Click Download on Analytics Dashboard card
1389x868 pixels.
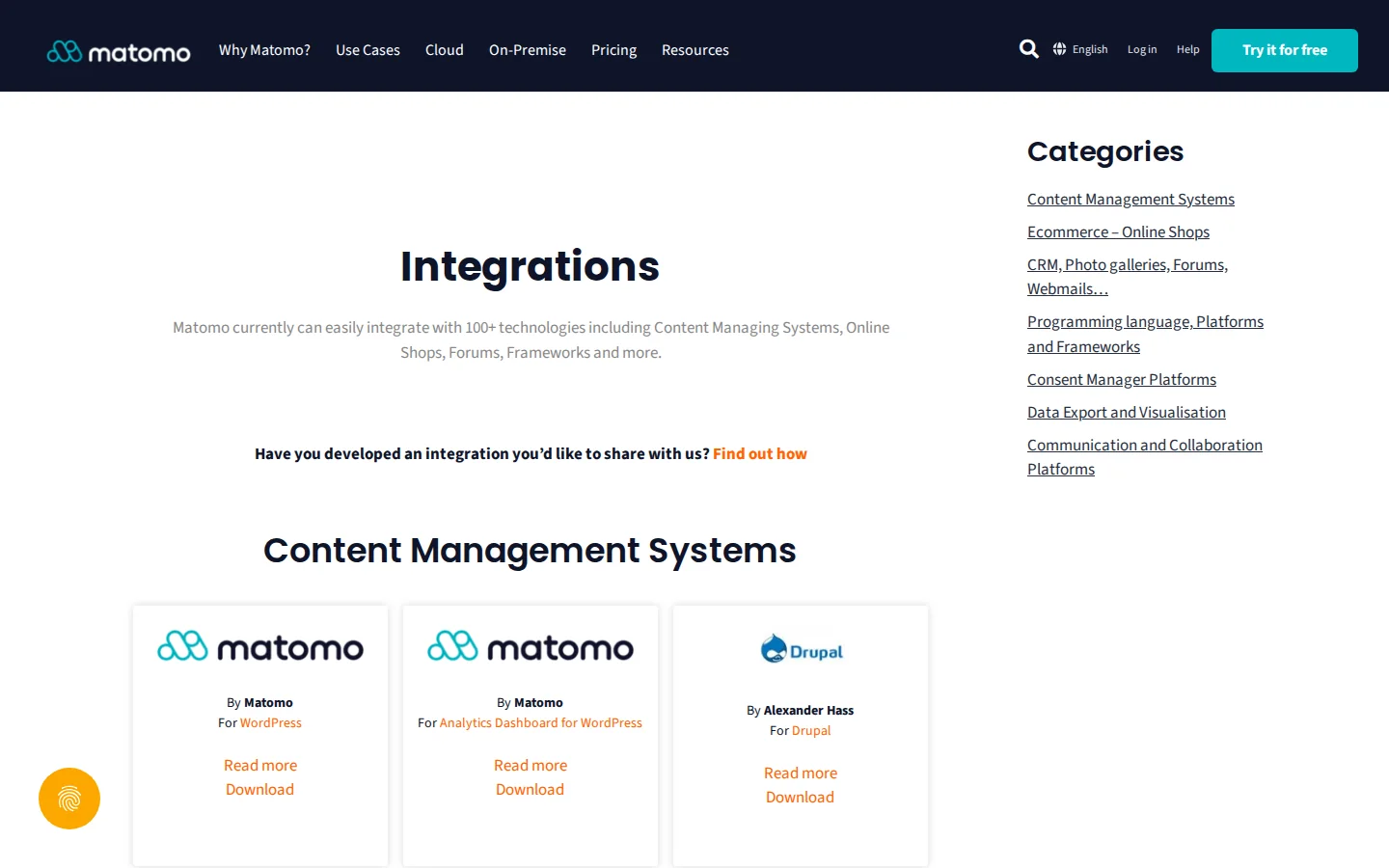(x=531, y=789)
